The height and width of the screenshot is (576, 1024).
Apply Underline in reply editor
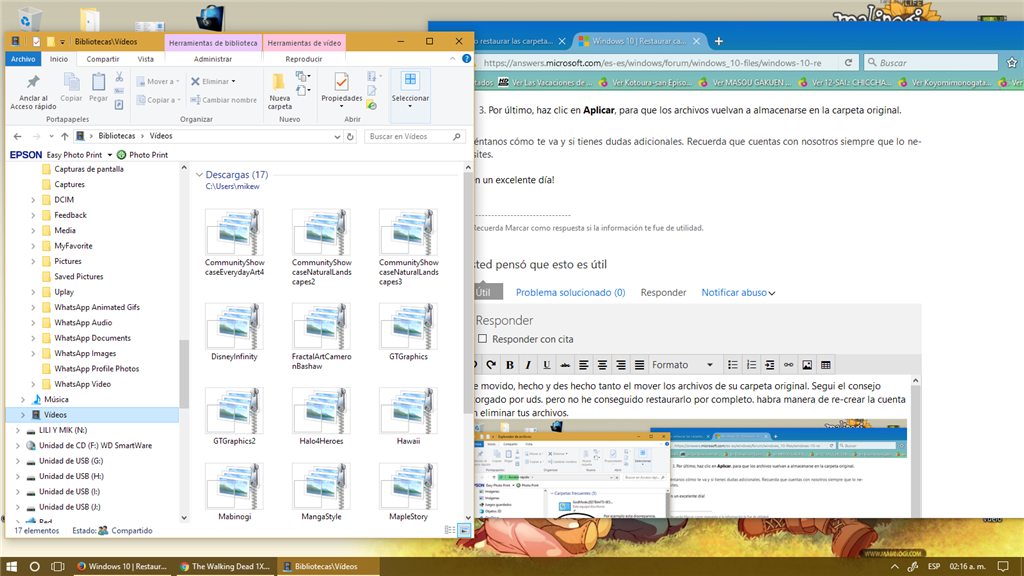point(547,365)
